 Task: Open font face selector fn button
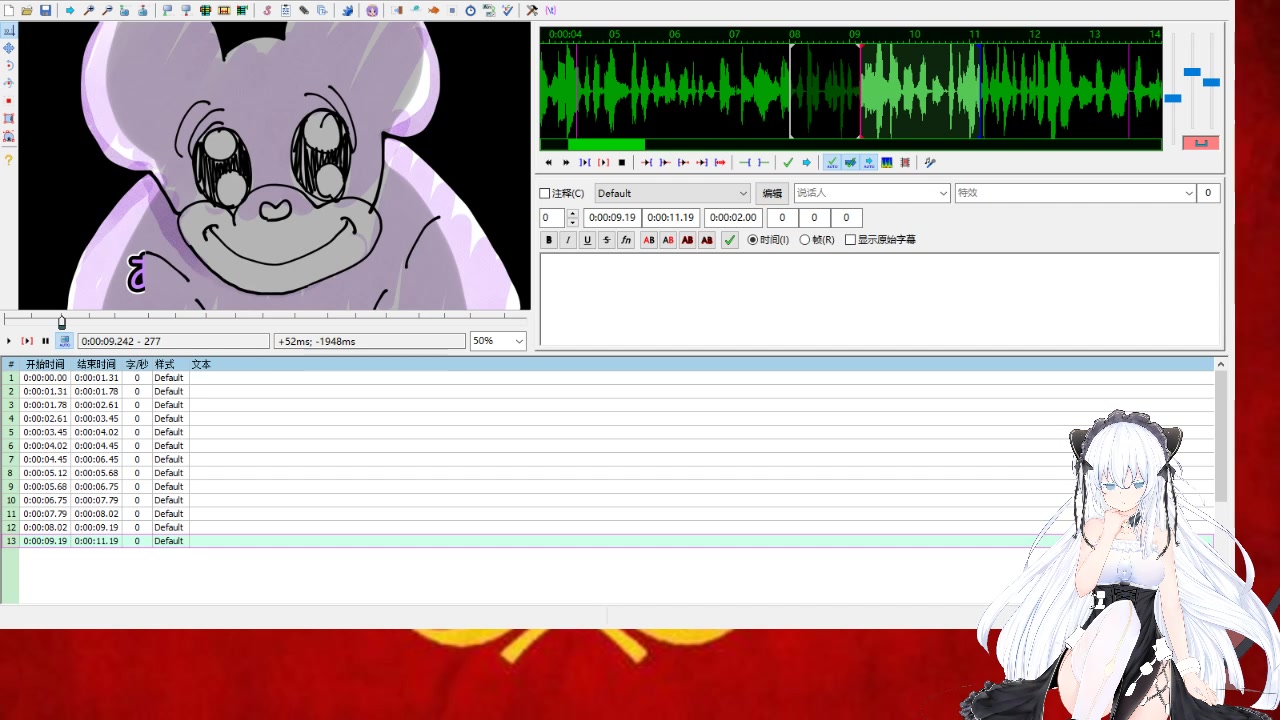tap(626, 240)
